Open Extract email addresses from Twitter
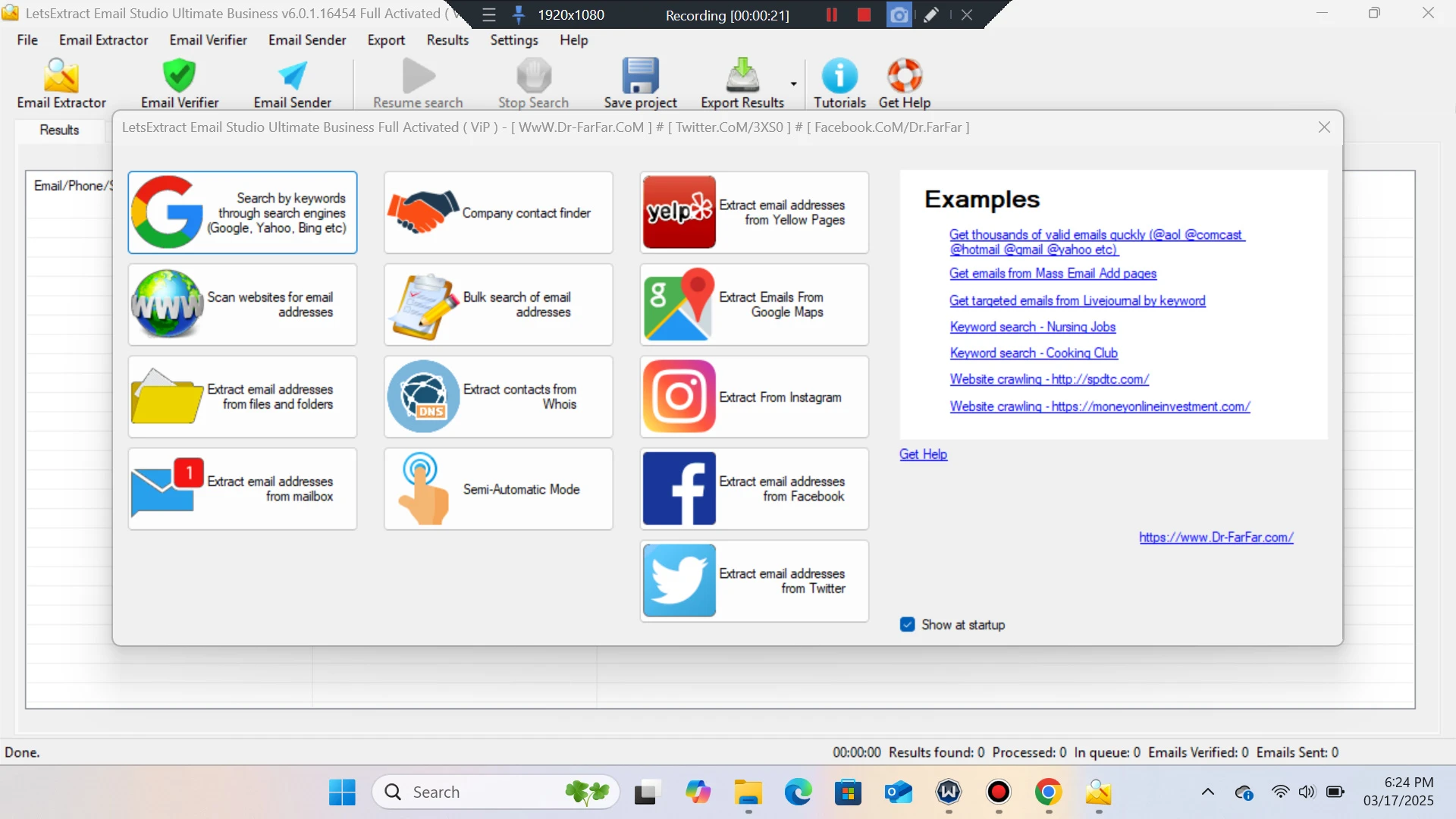 click(x=754, y=581)
